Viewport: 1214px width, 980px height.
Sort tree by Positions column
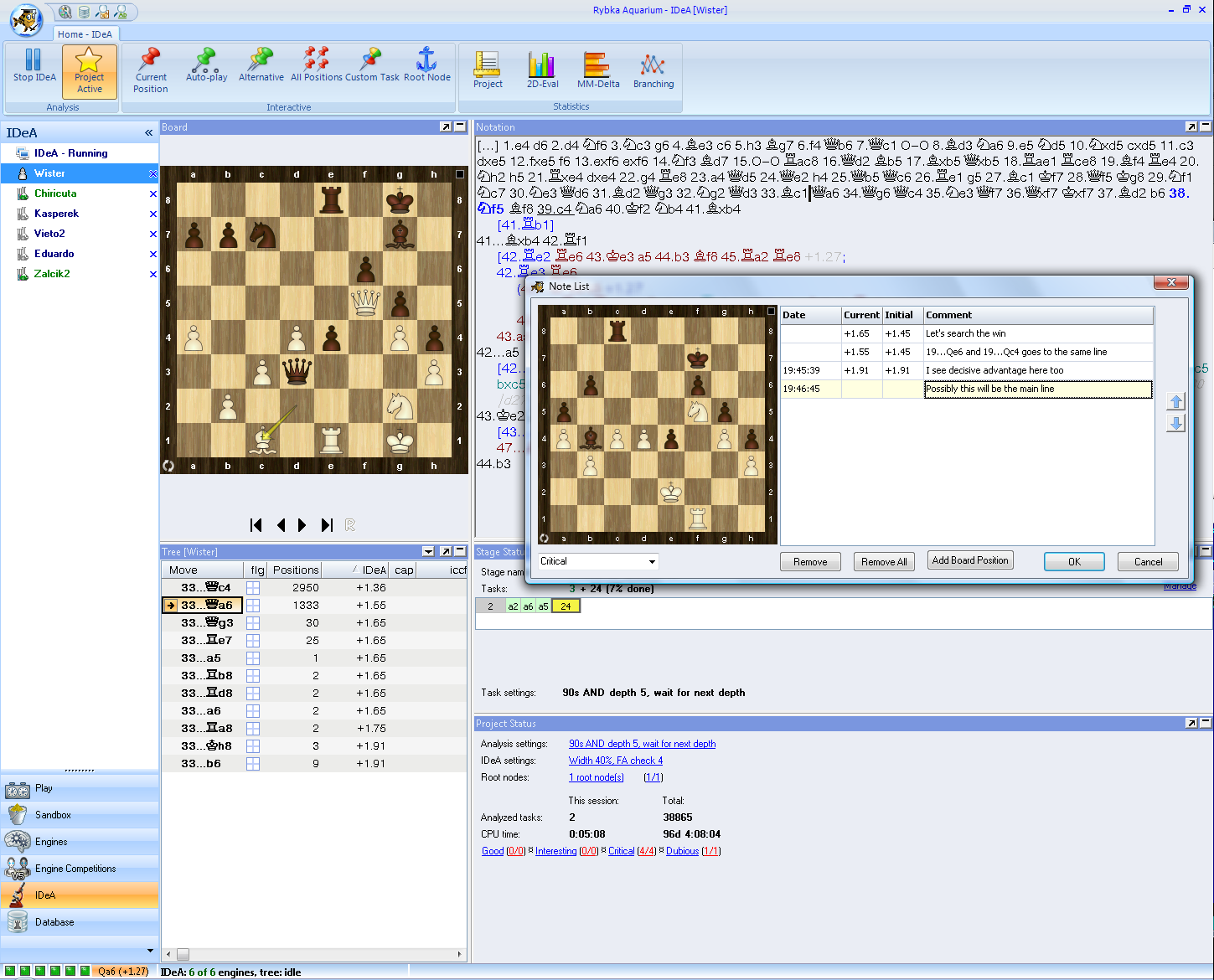tap(294, 570)
